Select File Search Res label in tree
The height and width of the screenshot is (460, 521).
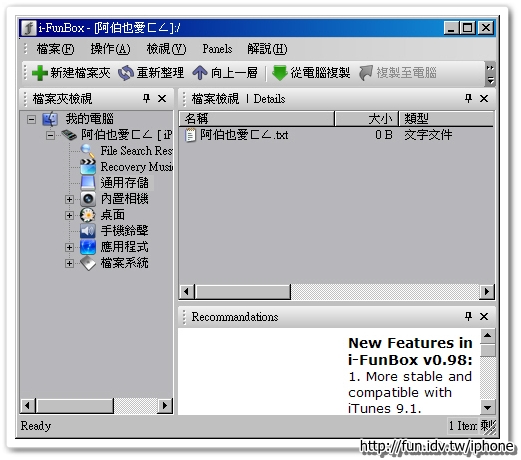tap(137, 151)
